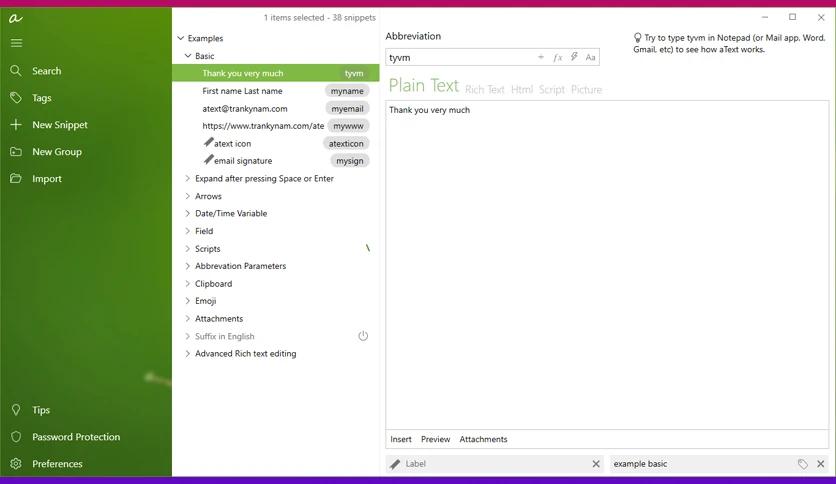Open Tips in the sidebar
Screen dimensions: 836x484
(x=41, y=410)
